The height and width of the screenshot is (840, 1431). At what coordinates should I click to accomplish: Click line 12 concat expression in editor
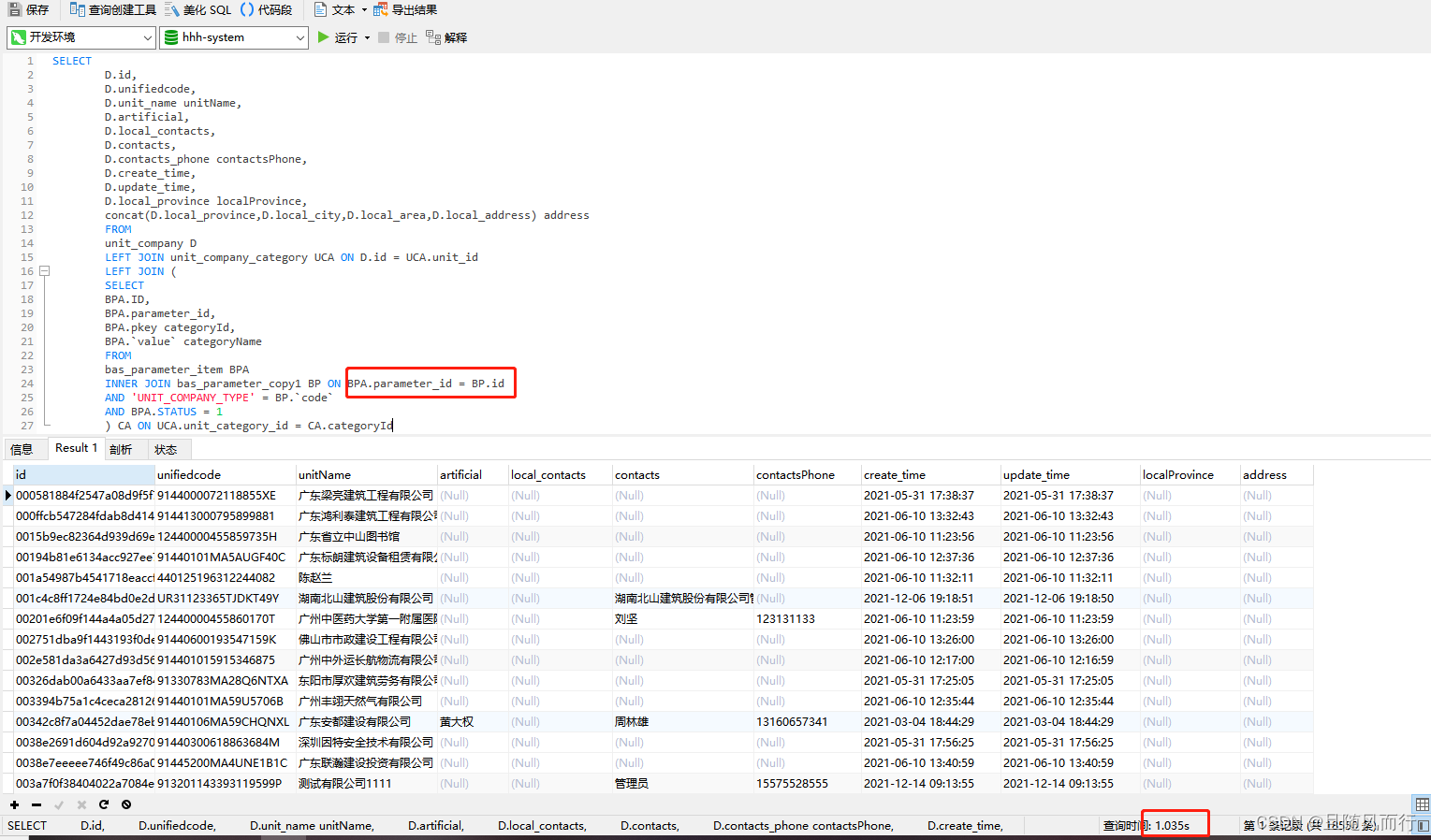tap(347, 215)
